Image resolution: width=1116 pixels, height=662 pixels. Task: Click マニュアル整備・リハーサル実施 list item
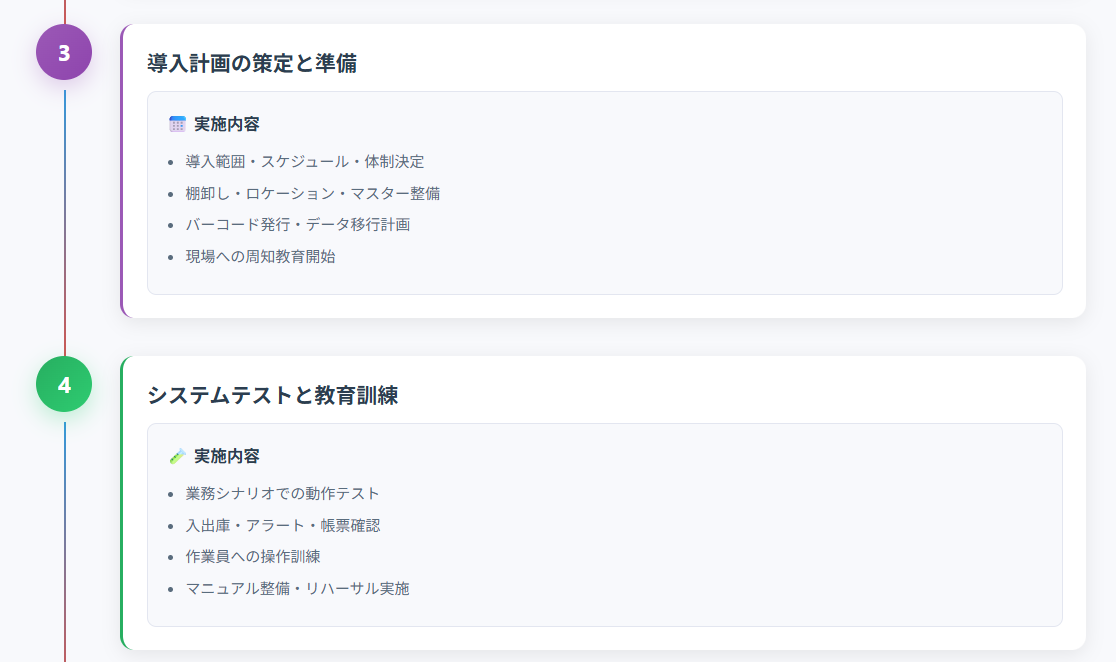pos(298,588)
